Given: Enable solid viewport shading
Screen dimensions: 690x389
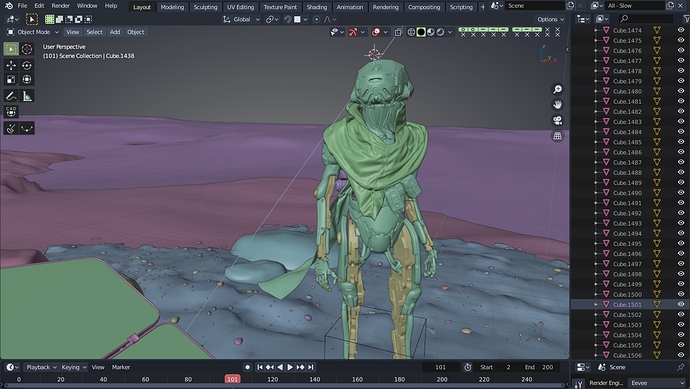Looking at the screenshot, I should click(x=421, y=32).
